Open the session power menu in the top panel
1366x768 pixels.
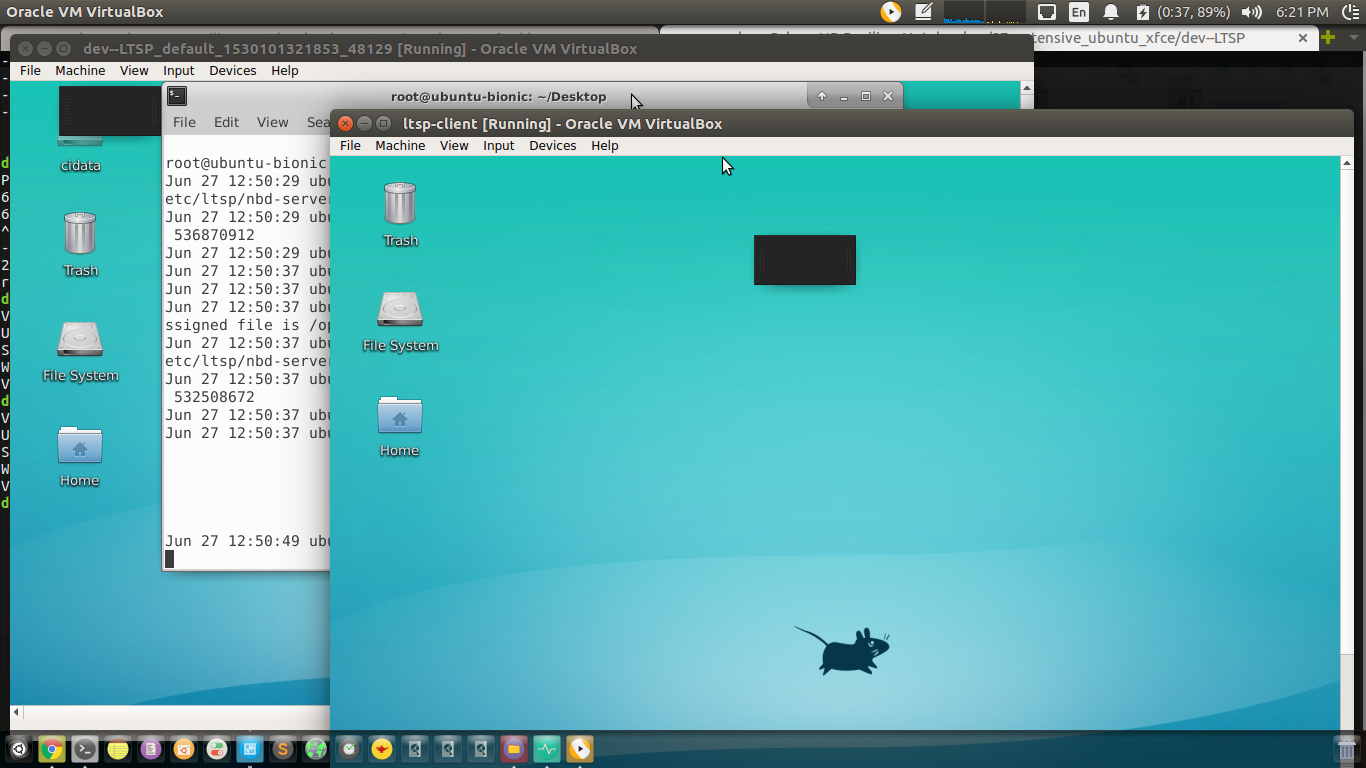tap(1350, 12)
